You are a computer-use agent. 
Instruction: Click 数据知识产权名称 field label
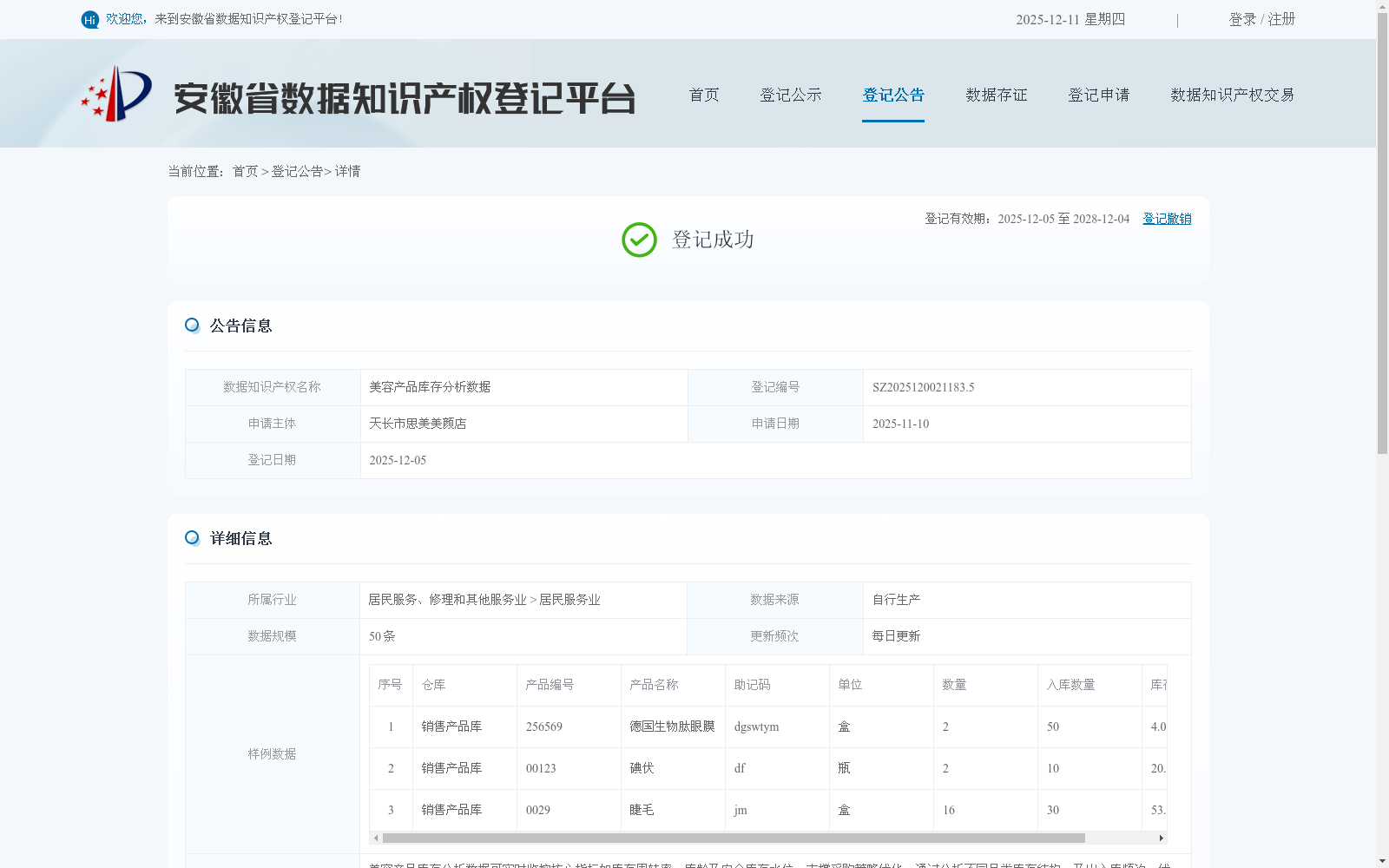[x=272, y=387]
